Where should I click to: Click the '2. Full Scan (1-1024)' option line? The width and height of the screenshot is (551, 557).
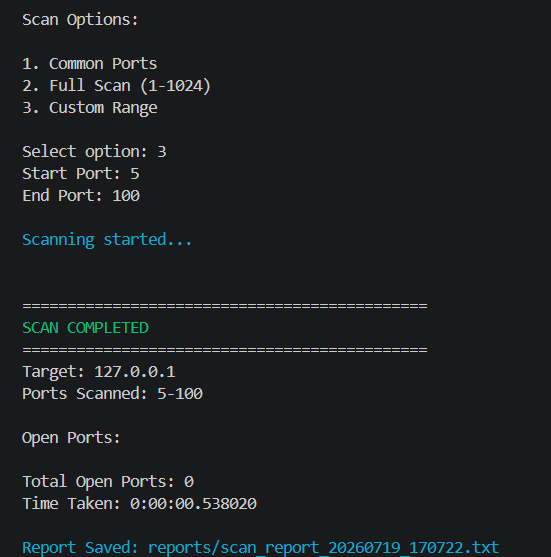pyautogui.click(x=117, y=86)
